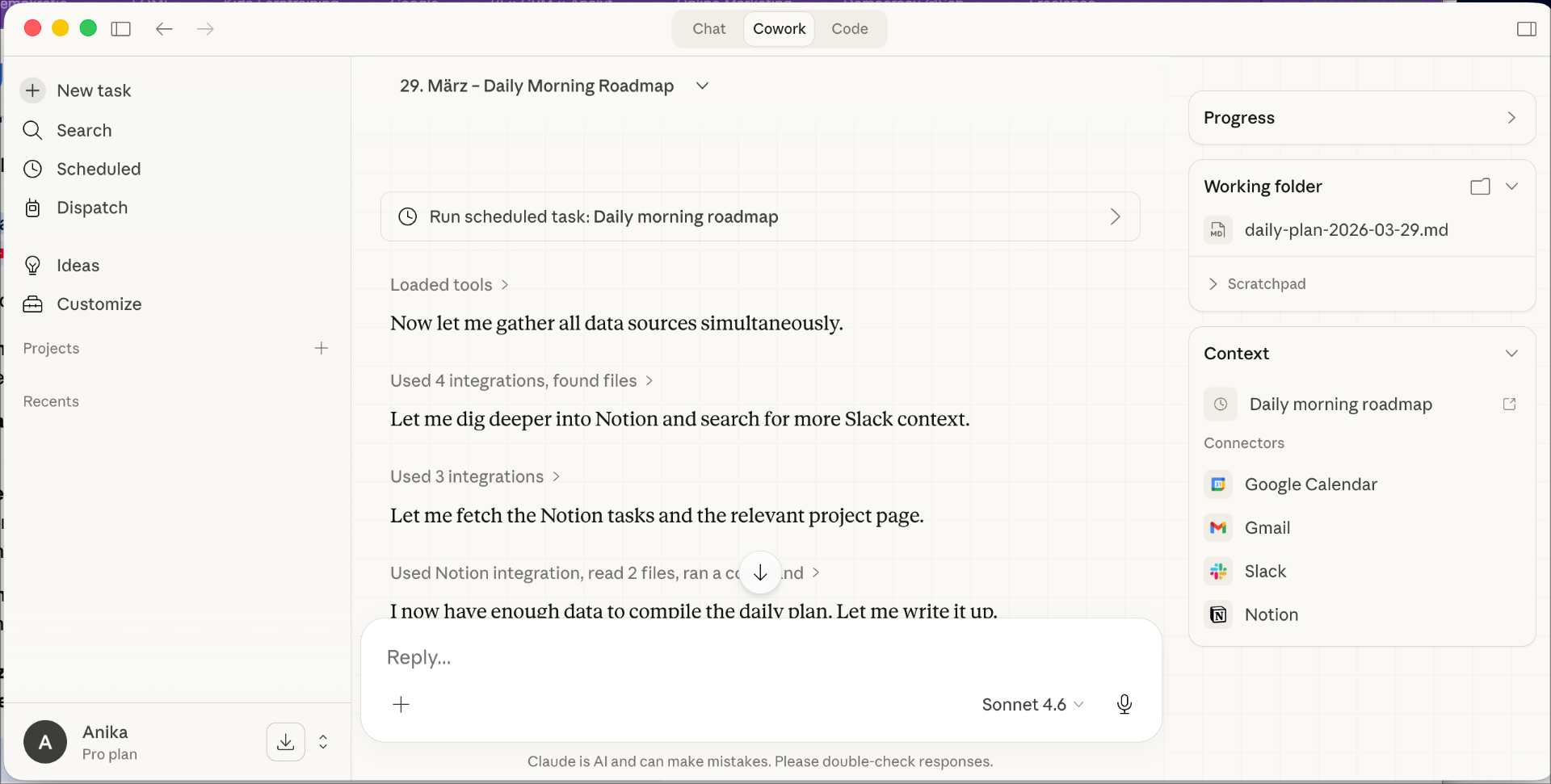This screenshot has height=784, width=1551.
Task: Open account switcher up-down chevrons
Action: pos(323,742)
